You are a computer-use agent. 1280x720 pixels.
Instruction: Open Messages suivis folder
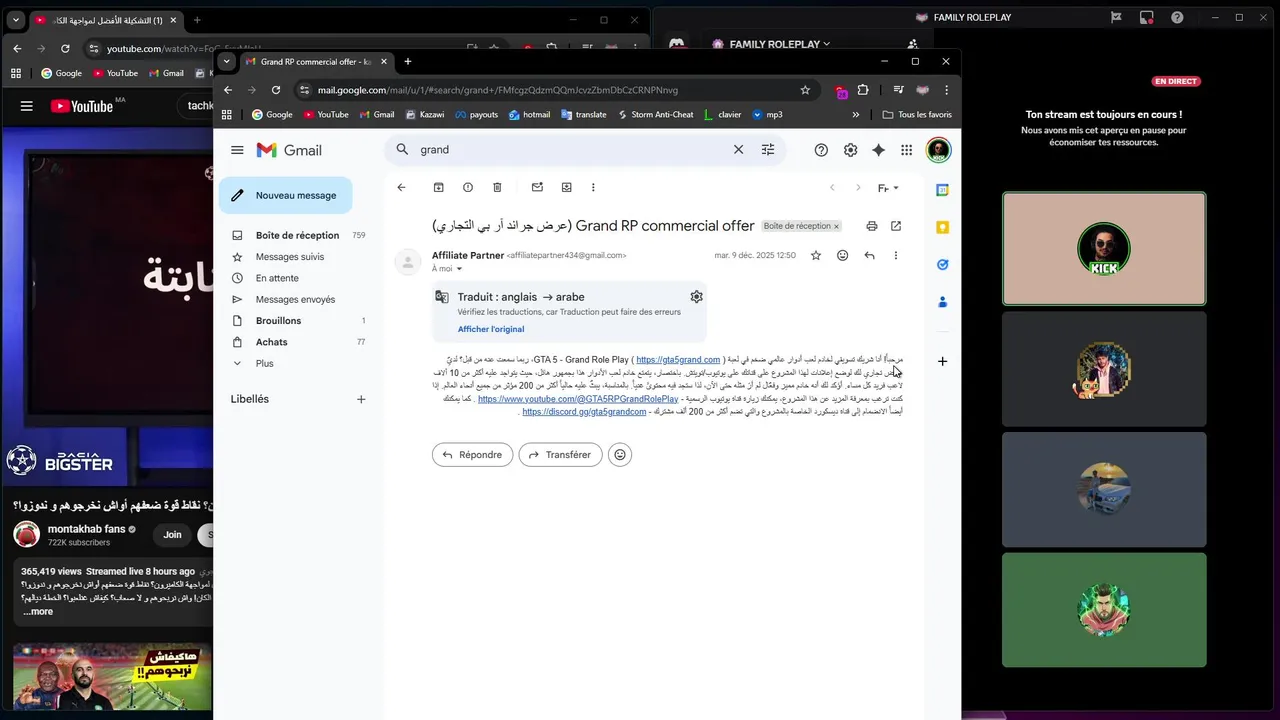click(290, 257)
